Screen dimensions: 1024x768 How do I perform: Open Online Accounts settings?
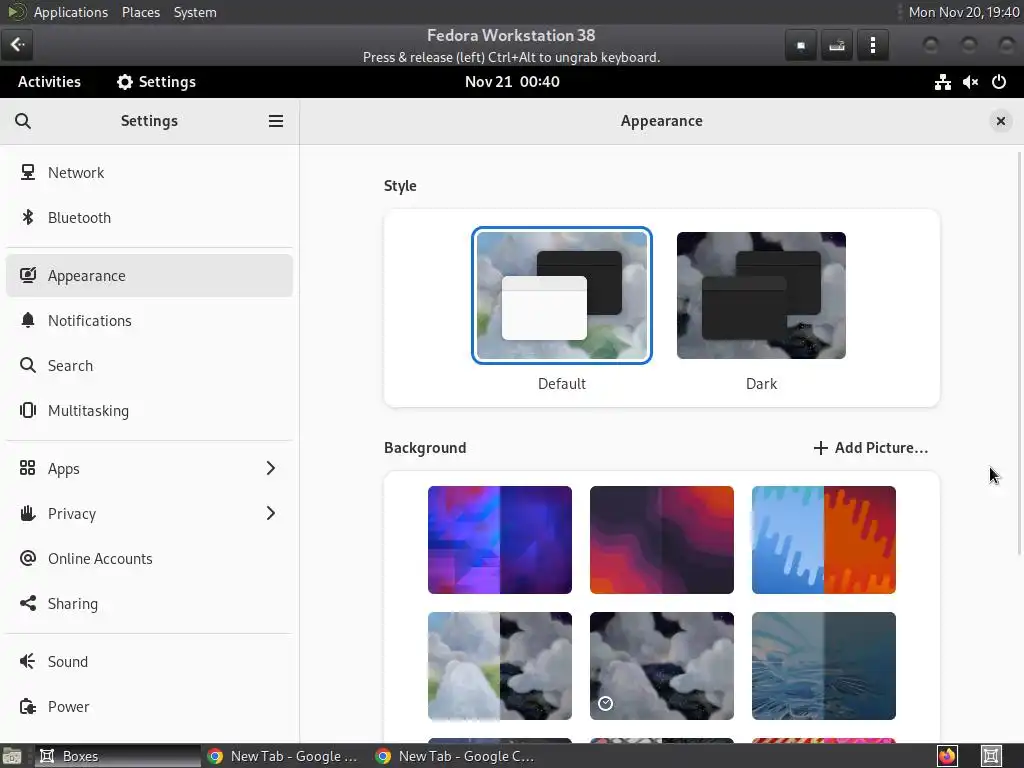click(x=149, y=558)
